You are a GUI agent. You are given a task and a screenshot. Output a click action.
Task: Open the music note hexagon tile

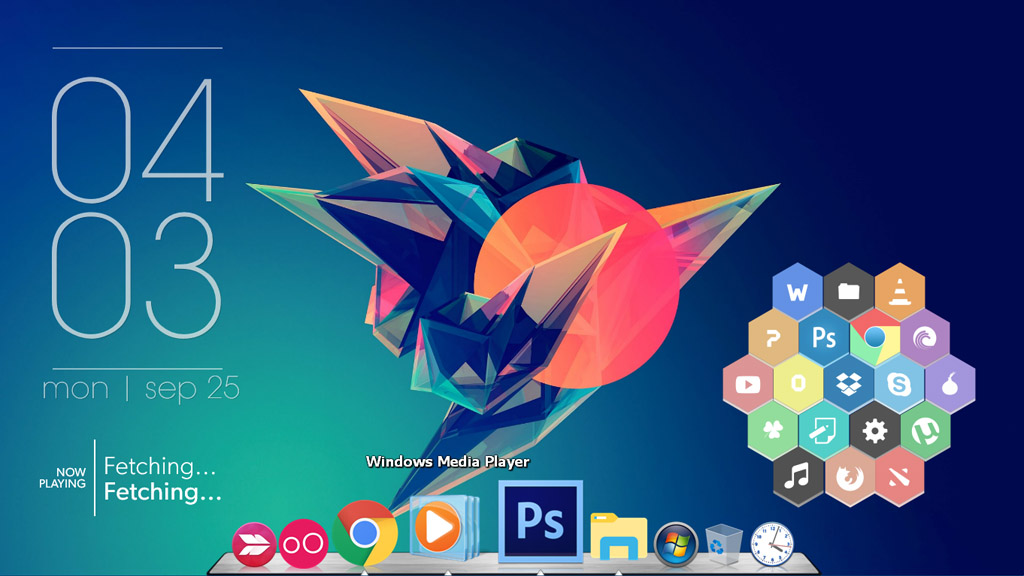point(797,476)
